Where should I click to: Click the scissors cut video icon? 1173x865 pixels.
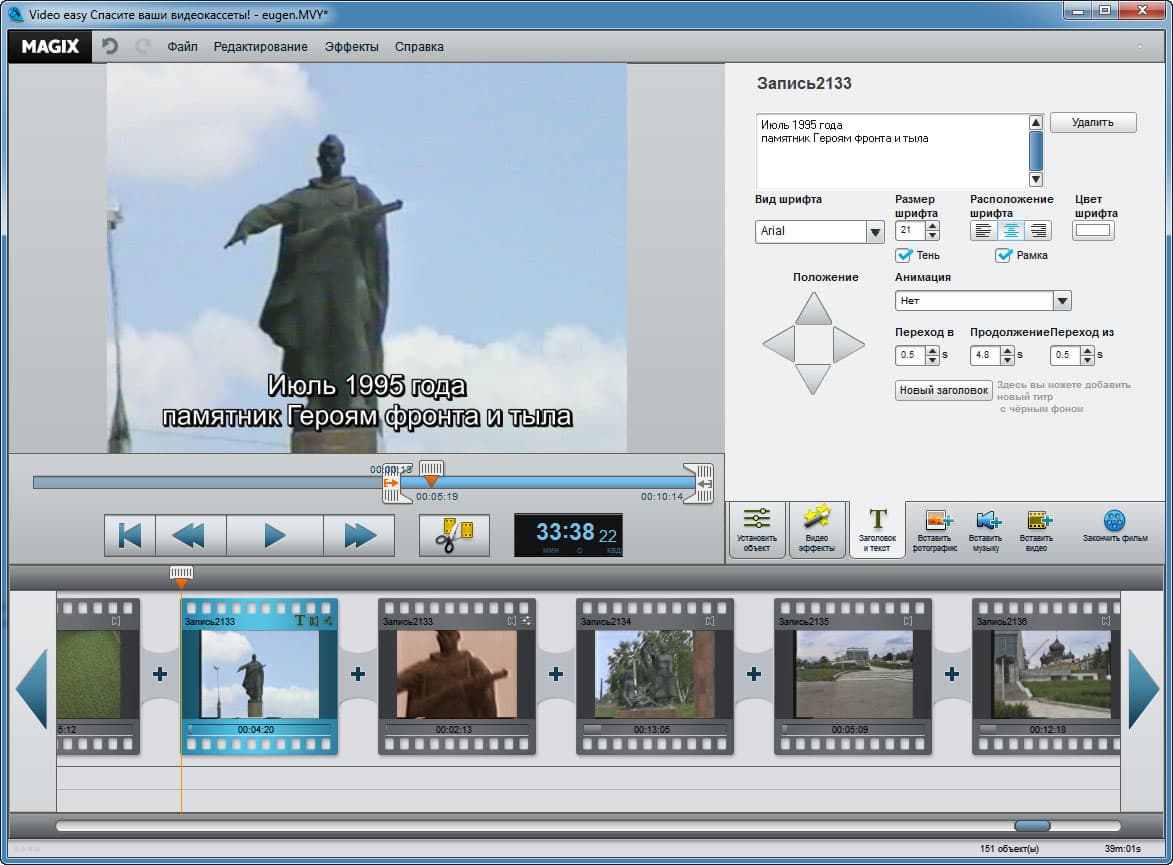(454, 535)
